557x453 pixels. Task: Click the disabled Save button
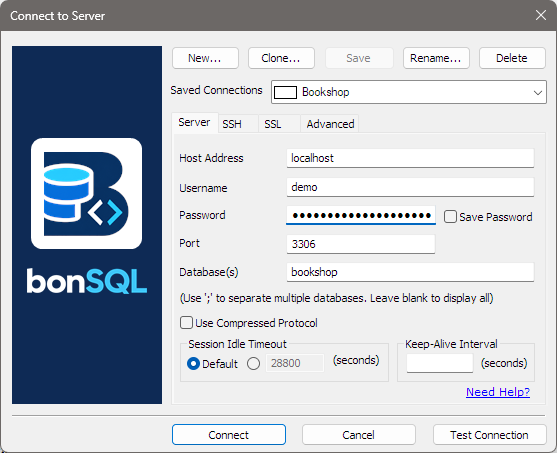[359, 58]
